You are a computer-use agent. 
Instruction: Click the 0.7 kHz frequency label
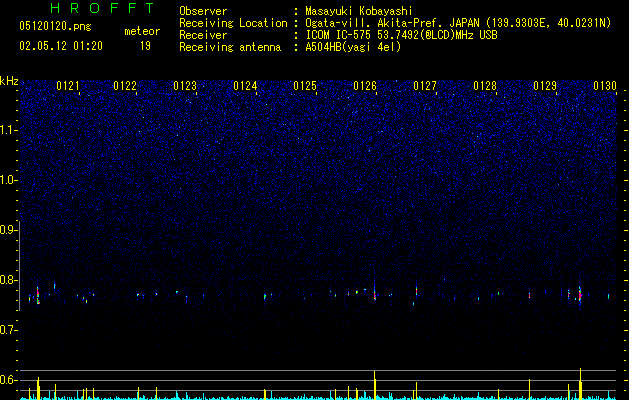(x=9, y=330)
